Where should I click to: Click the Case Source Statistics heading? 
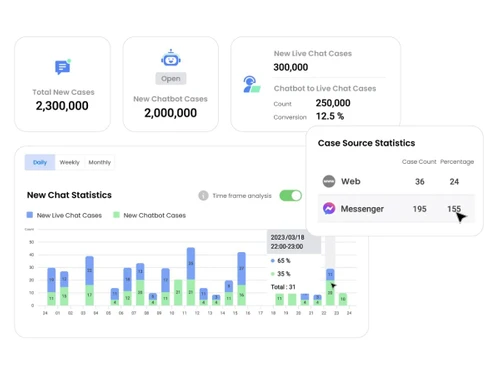(x=366, y=143)
